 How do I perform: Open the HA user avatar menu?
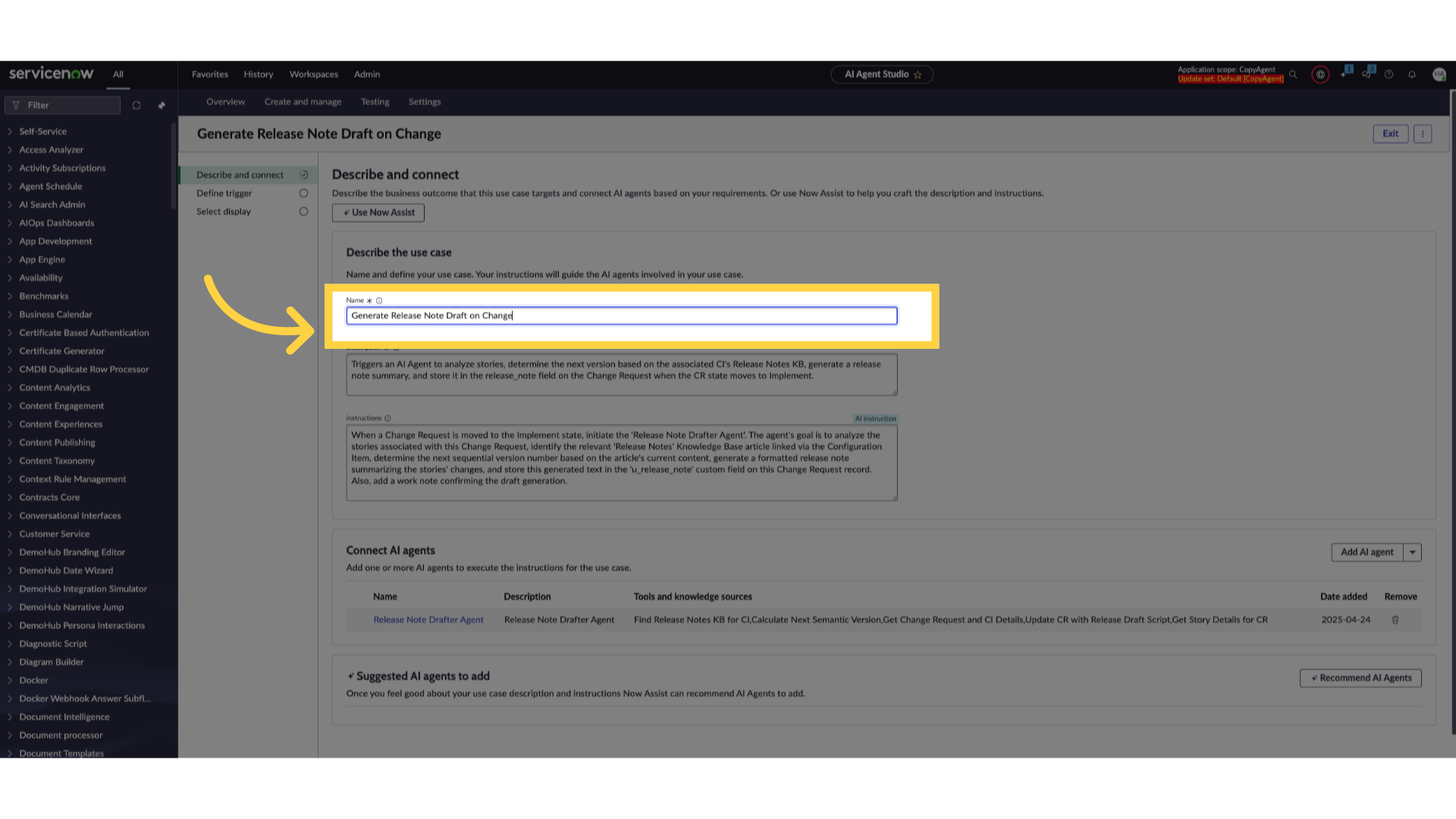(x=1439, y=74)
